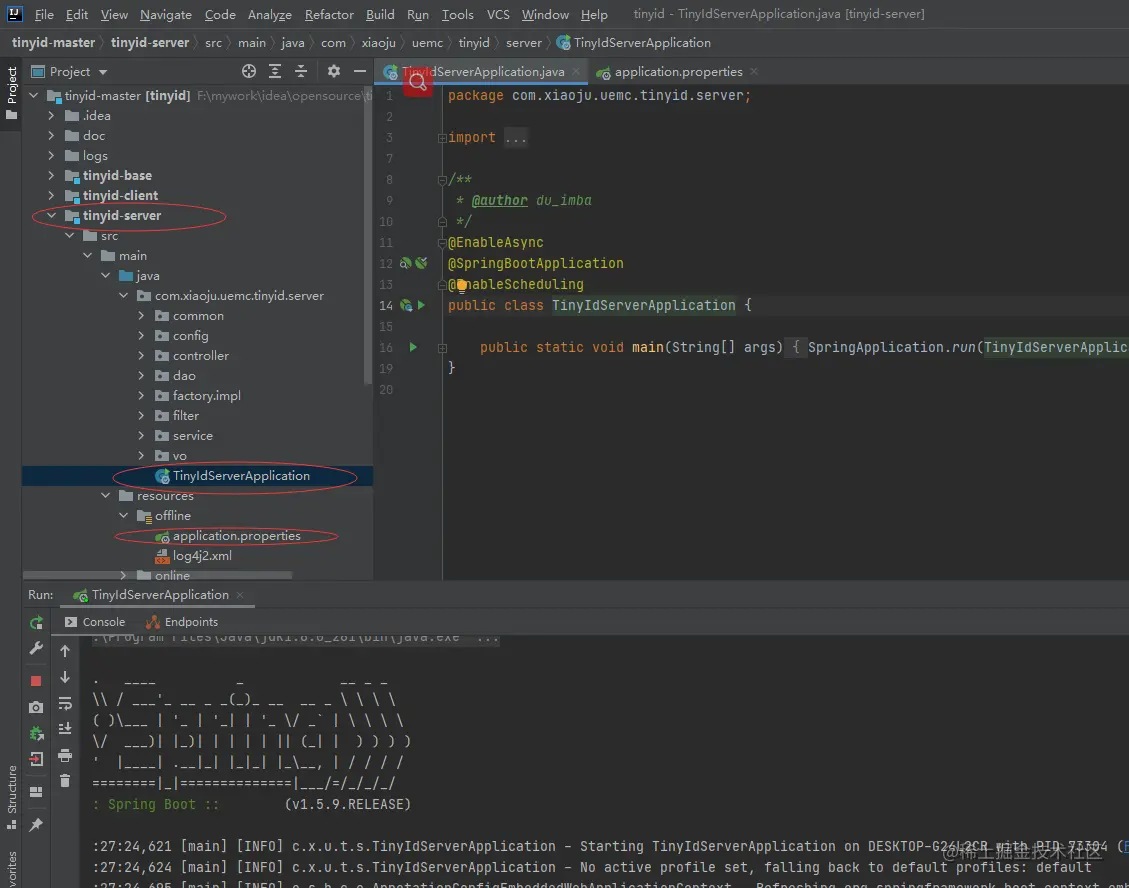Expand the tinyid-base module

[x=51, y=175]
